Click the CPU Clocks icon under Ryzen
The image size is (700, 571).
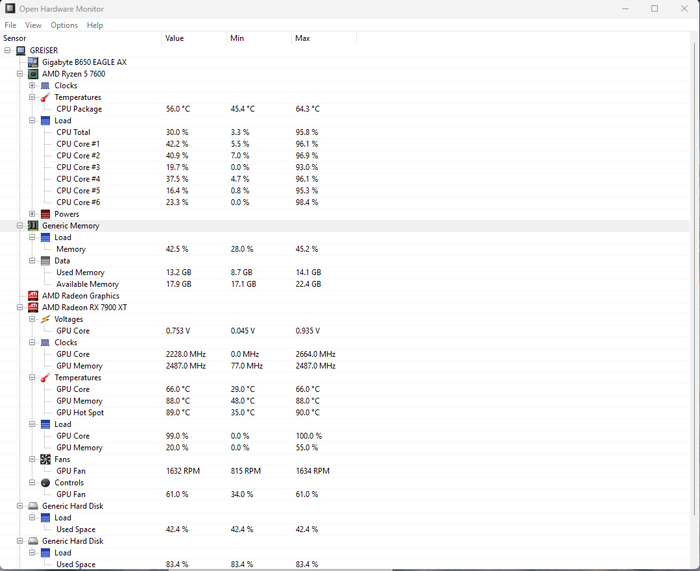pyautogui.click(x=45, y=85)
